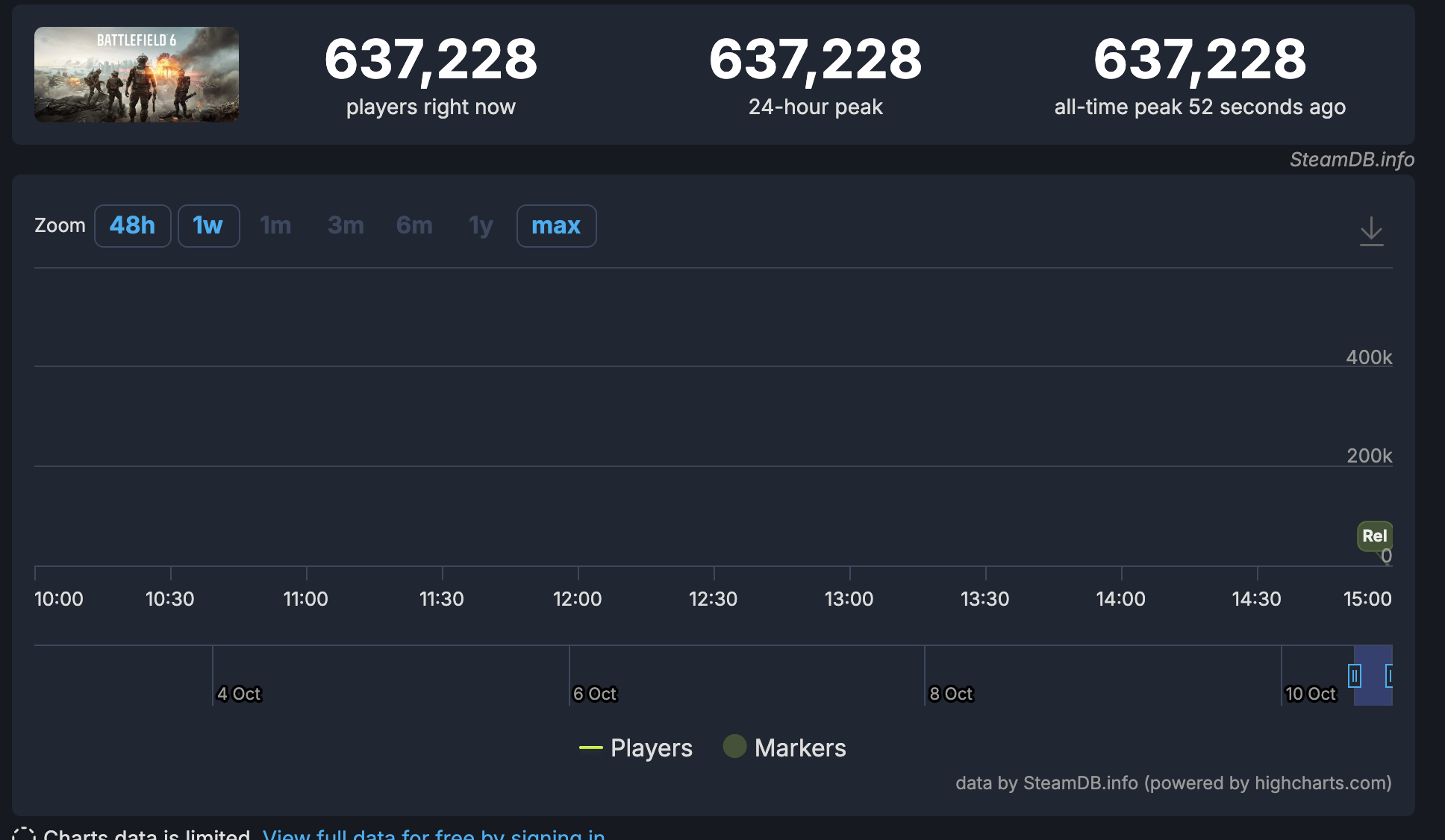Select the 48h zoom range

tap(132, 225)
